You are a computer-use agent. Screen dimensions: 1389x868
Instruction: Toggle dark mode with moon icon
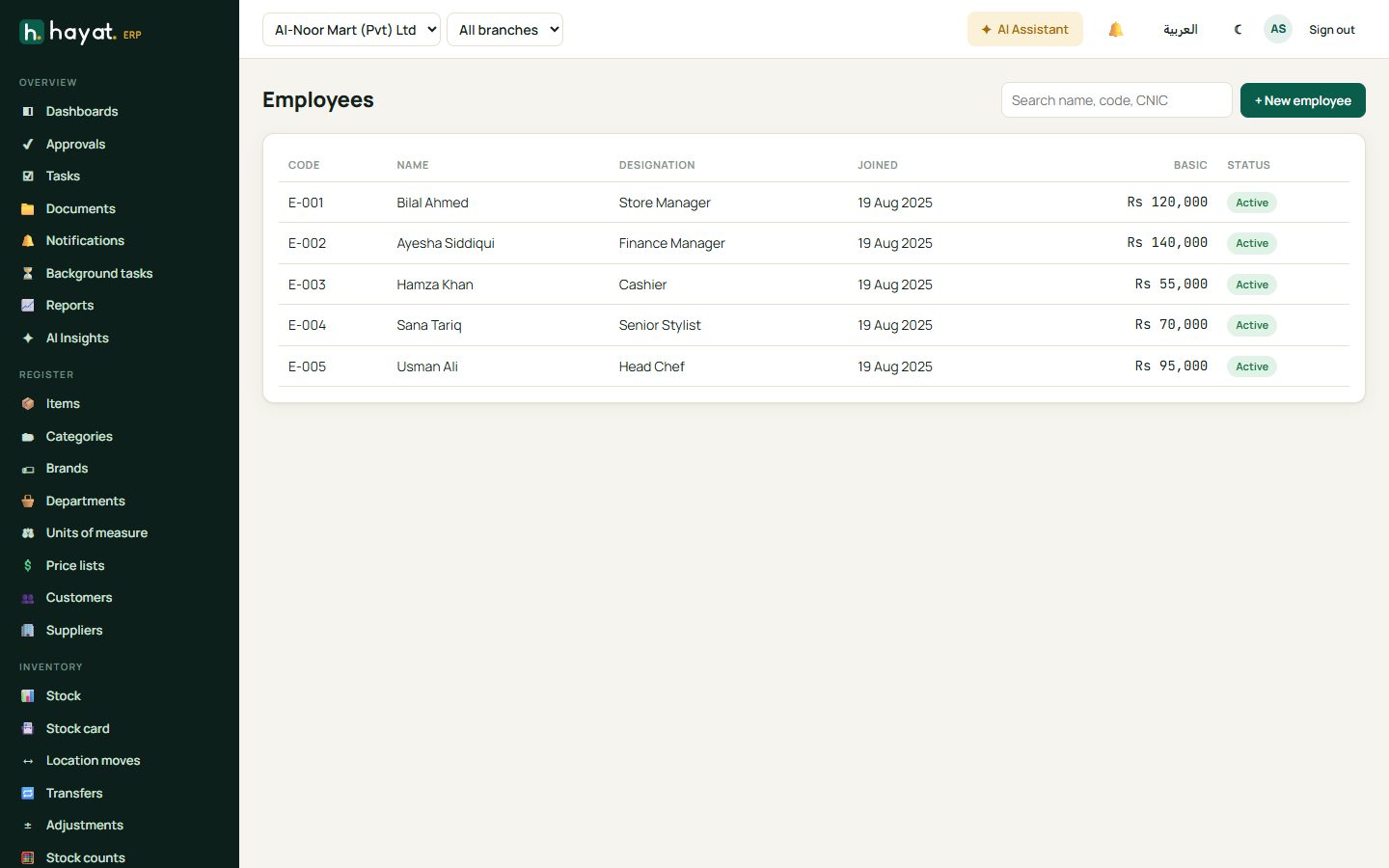1238,30
